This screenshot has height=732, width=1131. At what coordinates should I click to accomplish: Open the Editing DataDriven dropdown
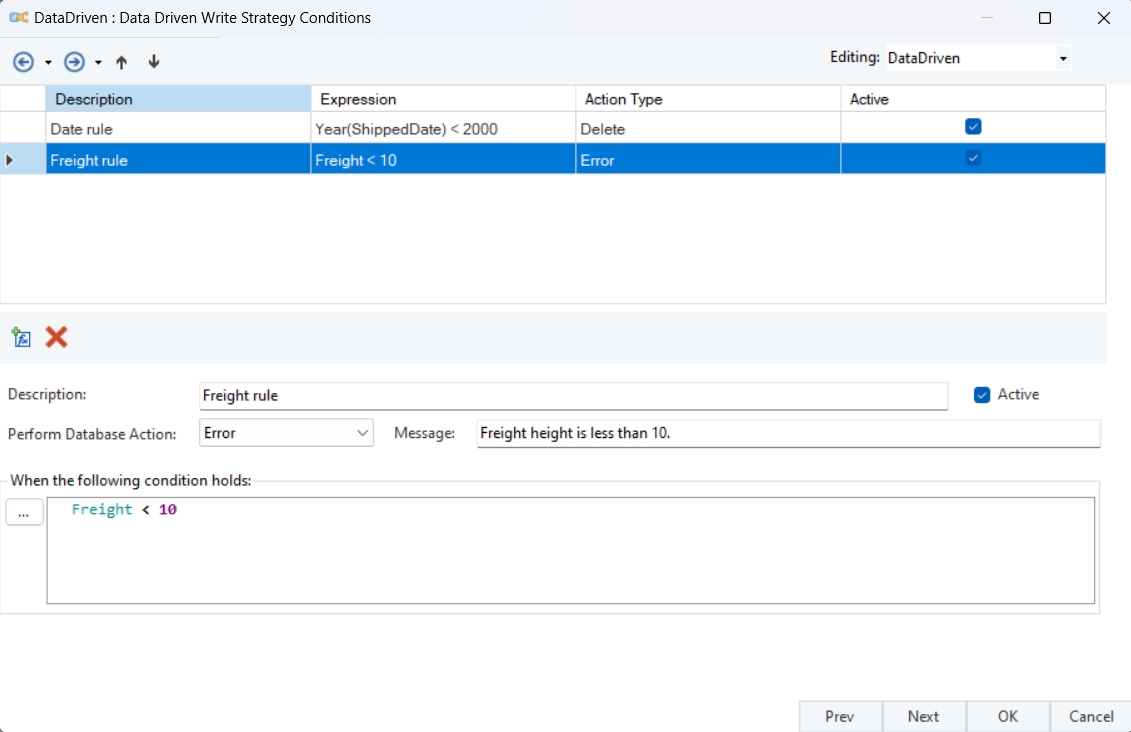coord(1063,59)
